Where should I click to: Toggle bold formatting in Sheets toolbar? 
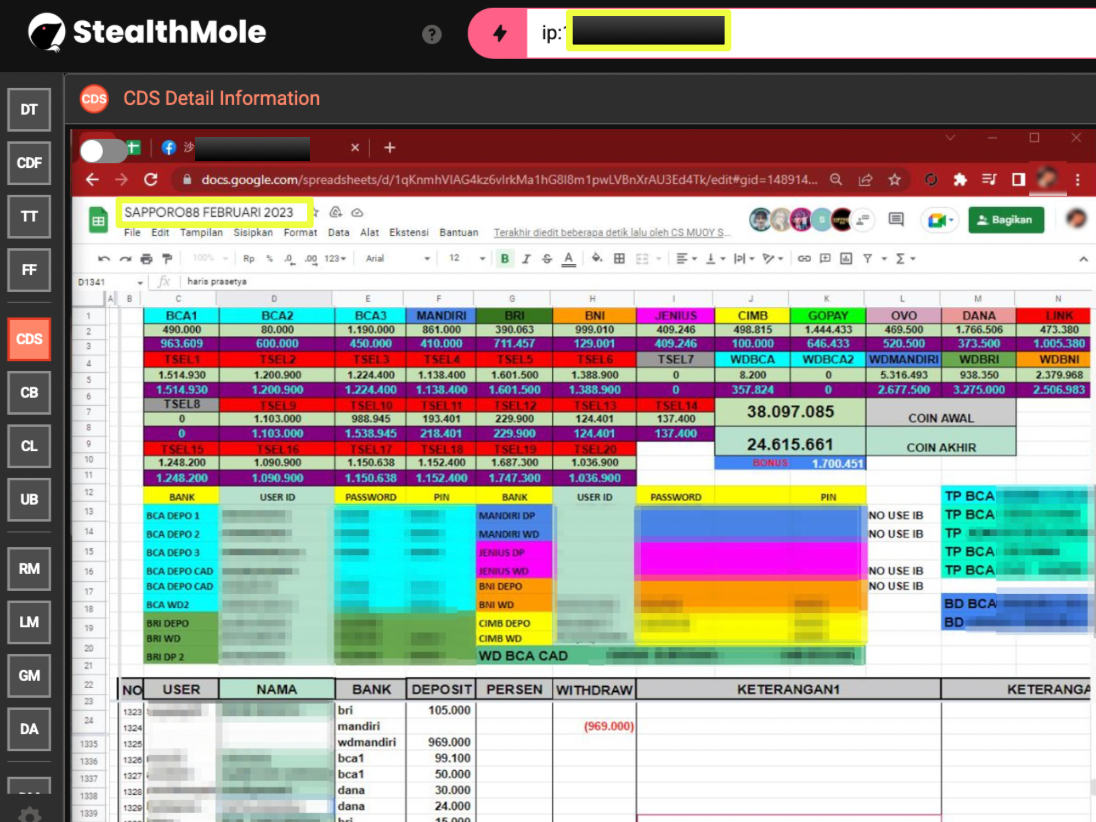(505, 258)
